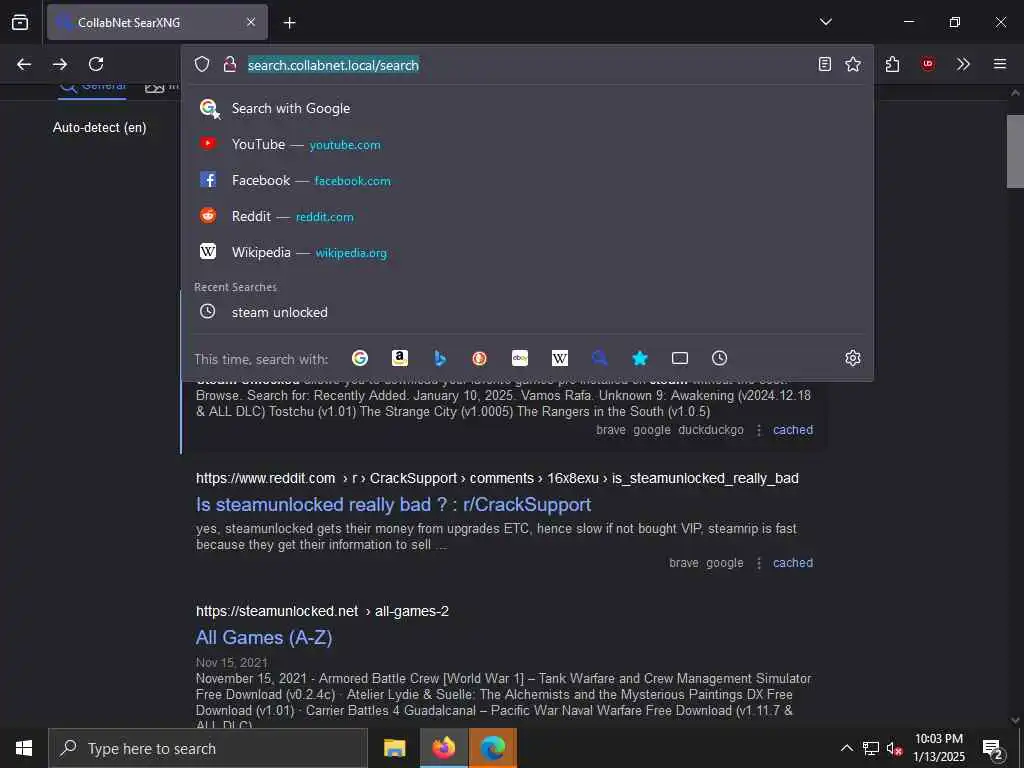Click the site security padlock icon
The image size is (1024, 768).
tap(229, 64)
